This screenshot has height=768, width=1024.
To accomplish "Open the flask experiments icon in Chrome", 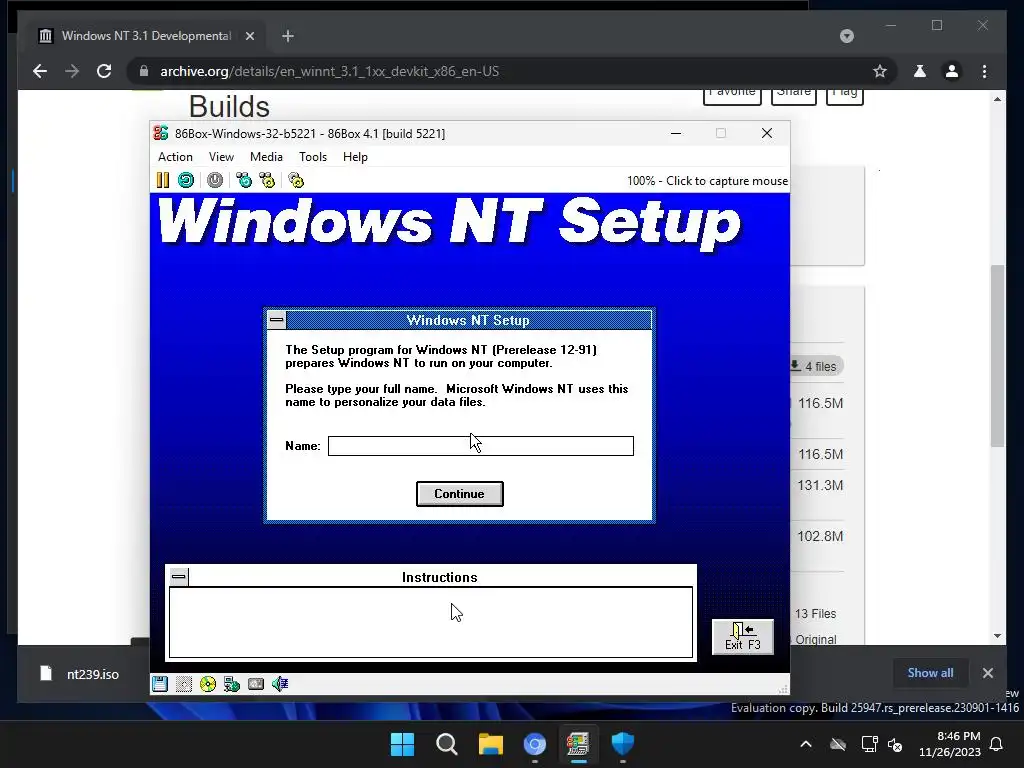I will [x=920, y=71].
